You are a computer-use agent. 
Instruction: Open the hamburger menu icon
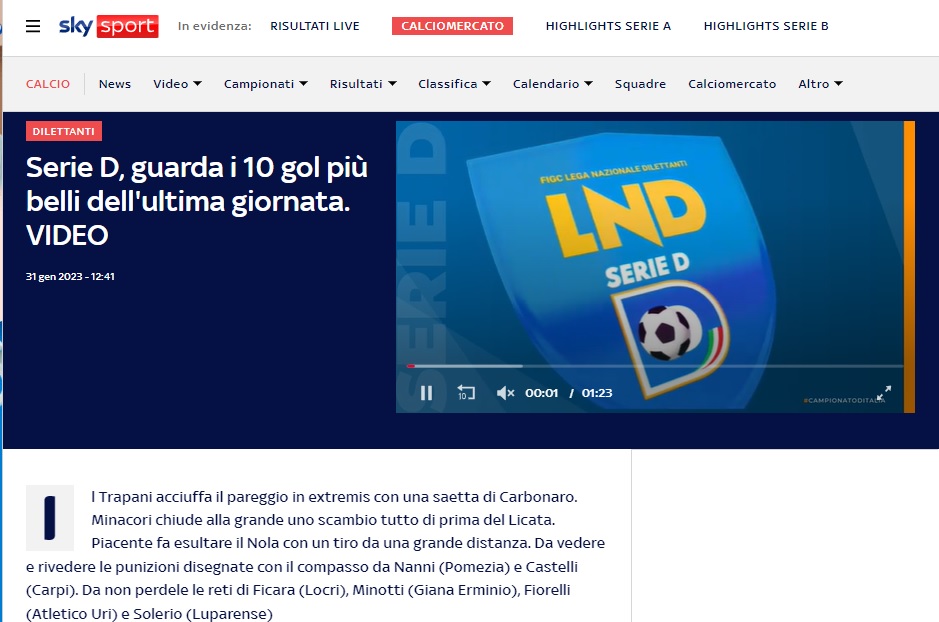point(34,26)
